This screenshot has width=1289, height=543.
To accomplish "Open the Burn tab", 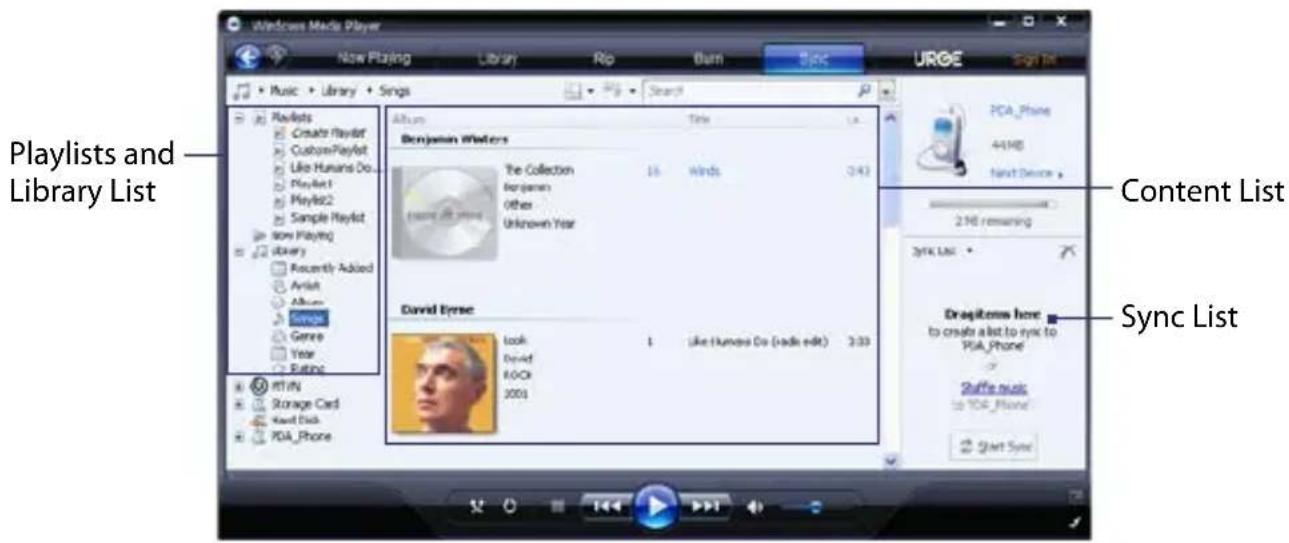I will pos(707,60).
